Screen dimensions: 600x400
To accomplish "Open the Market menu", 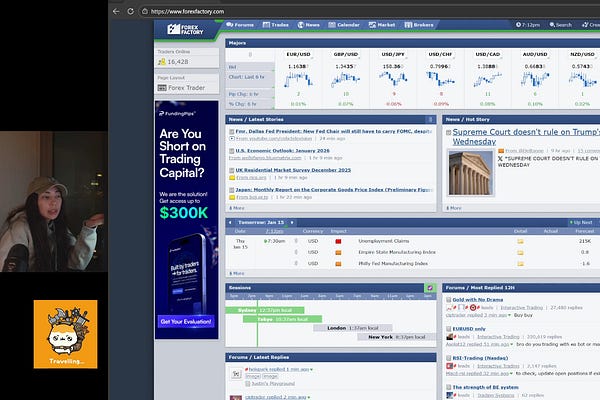I will coord(382,25).
